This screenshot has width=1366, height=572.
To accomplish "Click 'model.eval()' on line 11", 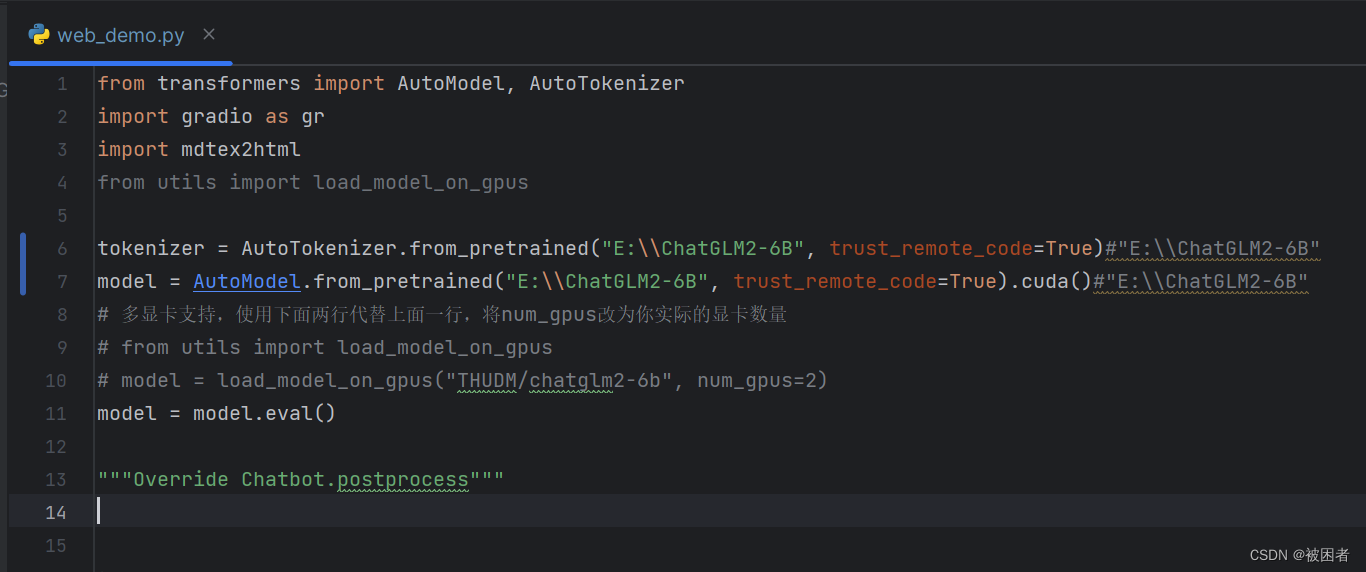I will click(x=265, y=414).
